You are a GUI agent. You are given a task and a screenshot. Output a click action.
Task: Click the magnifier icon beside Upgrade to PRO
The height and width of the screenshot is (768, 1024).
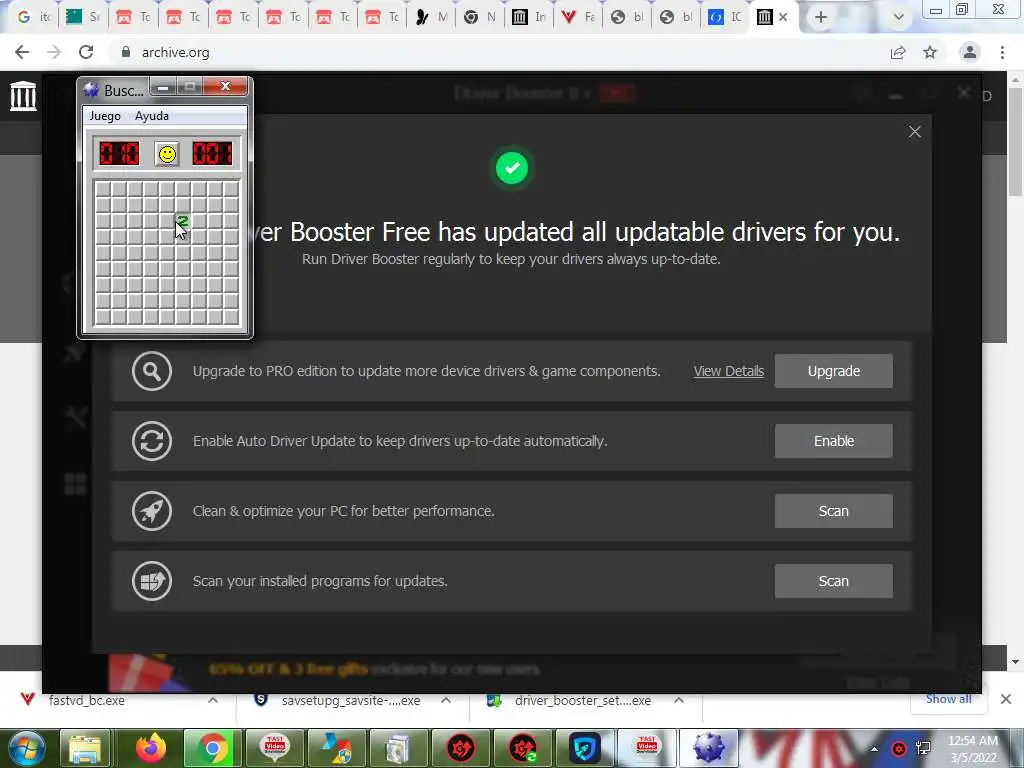click(152, 371)
